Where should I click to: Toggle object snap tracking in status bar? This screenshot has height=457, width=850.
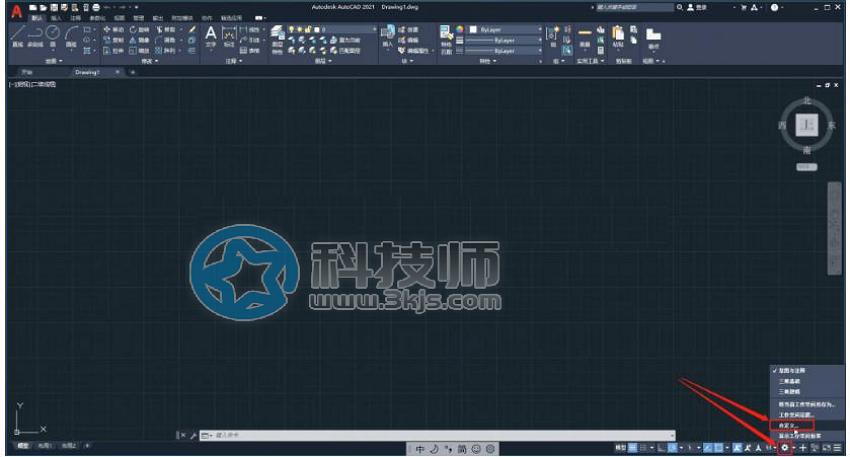tap(708, 448)
